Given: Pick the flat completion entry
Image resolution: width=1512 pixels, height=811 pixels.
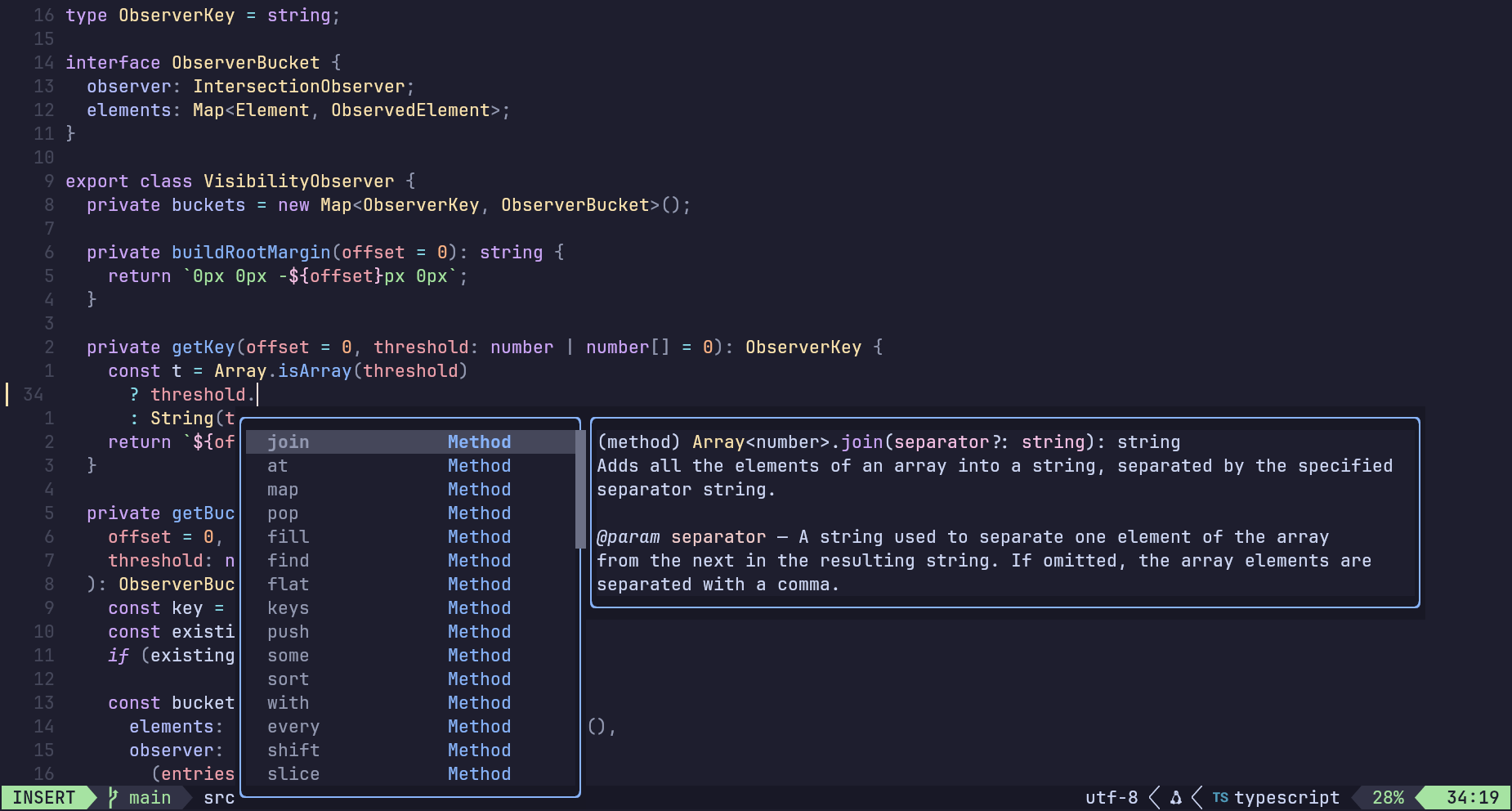Looking at the screenshot, I should pos(289,585).
